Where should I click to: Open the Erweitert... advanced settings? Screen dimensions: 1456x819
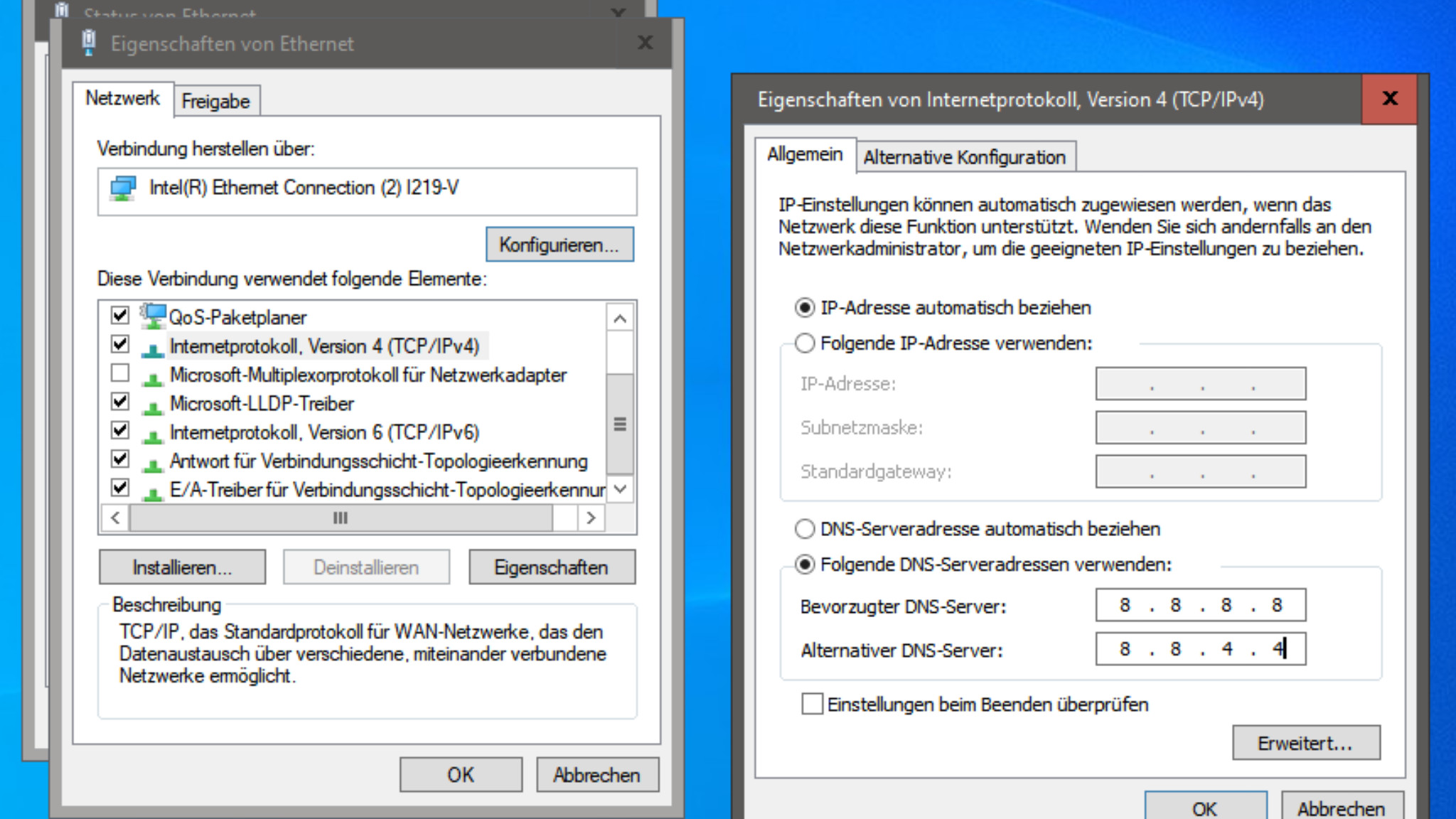[x=1306, y=743]
